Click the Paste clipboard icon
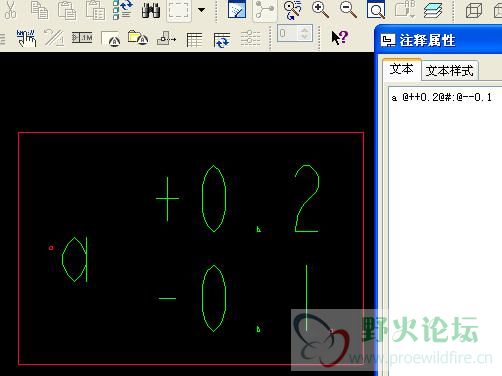 (67, 10)
